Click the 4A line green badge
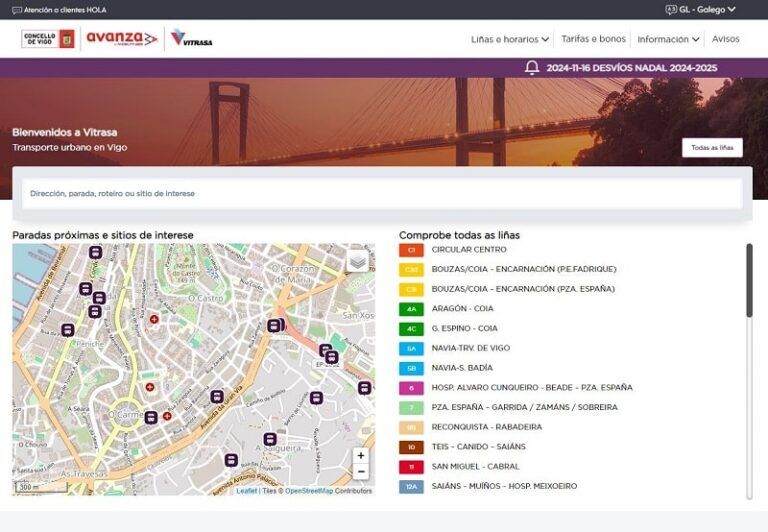 click(411, 309)
